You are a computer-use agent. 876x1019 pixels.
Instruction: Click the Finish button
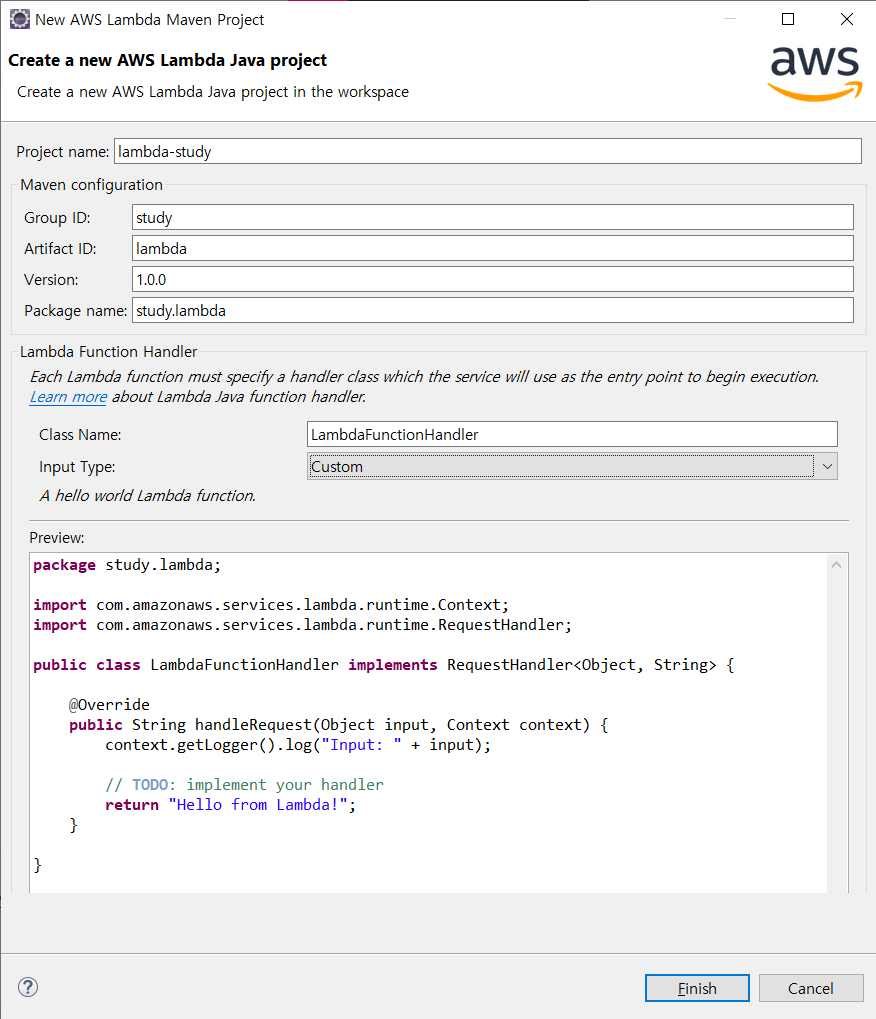pyautogui.click(x=697, y=988)
